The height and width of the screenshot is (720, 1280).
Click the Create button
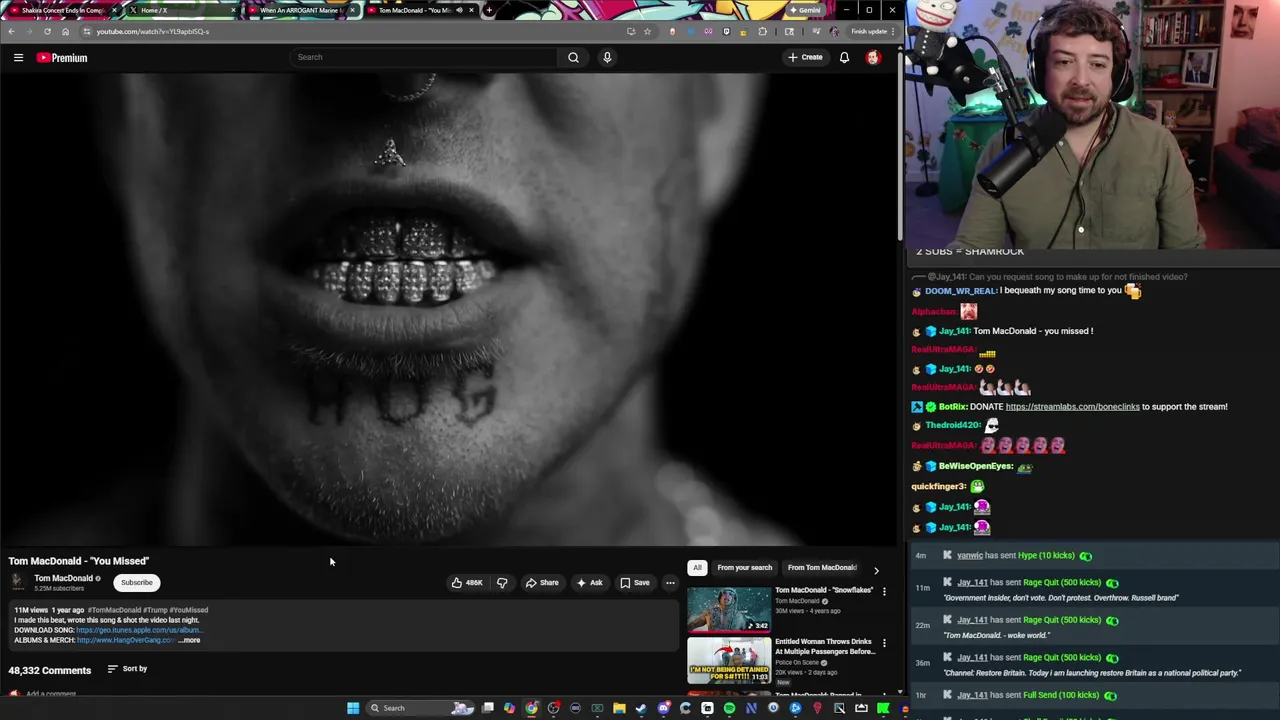click(x=805, y=57)
